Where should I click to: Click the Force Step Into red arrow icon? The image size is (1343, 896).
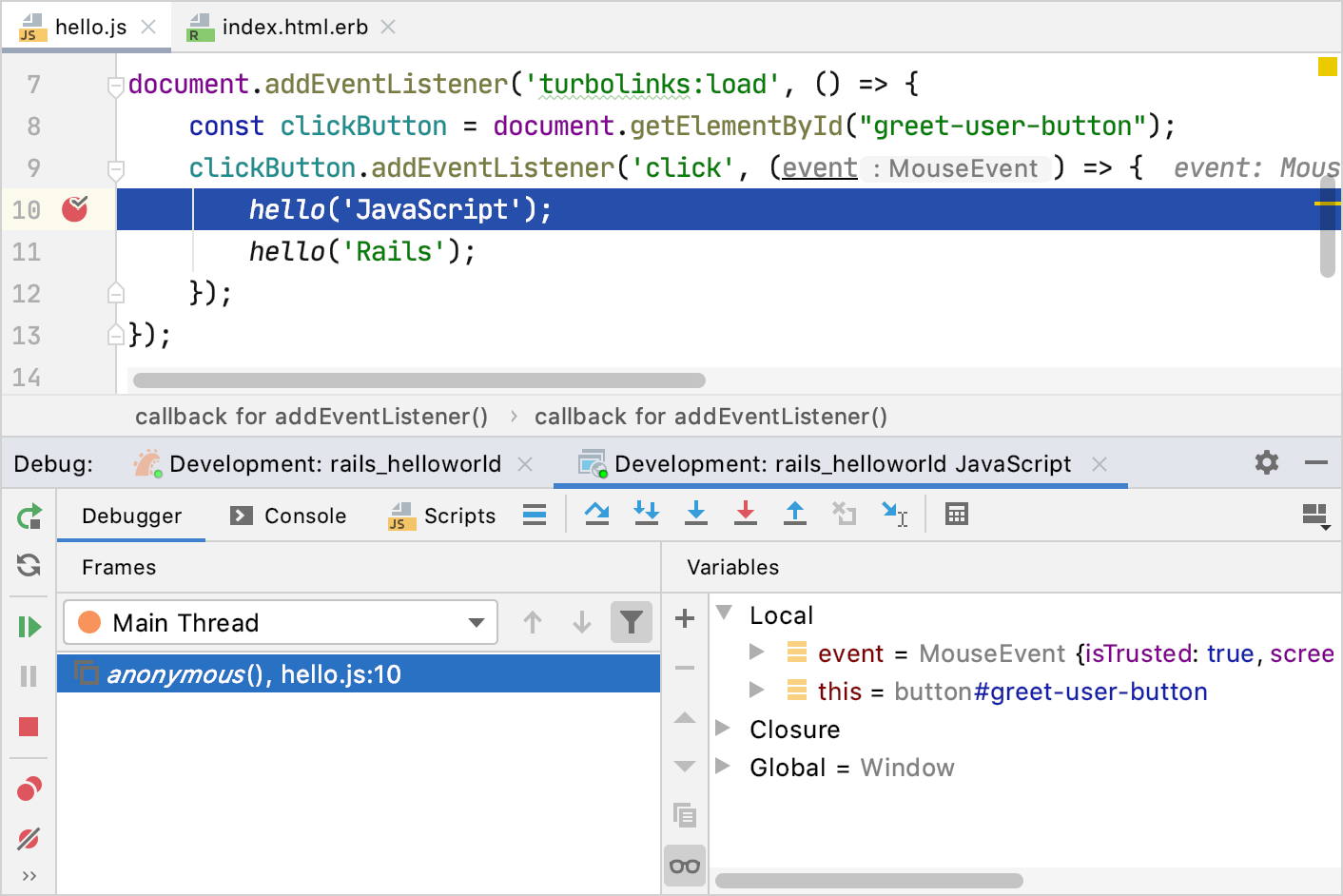(746, 515)
